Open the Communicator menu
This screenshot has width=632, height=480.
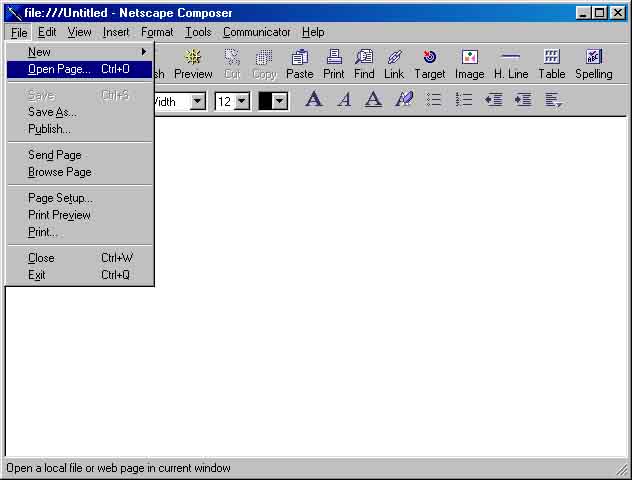(257, 32)
